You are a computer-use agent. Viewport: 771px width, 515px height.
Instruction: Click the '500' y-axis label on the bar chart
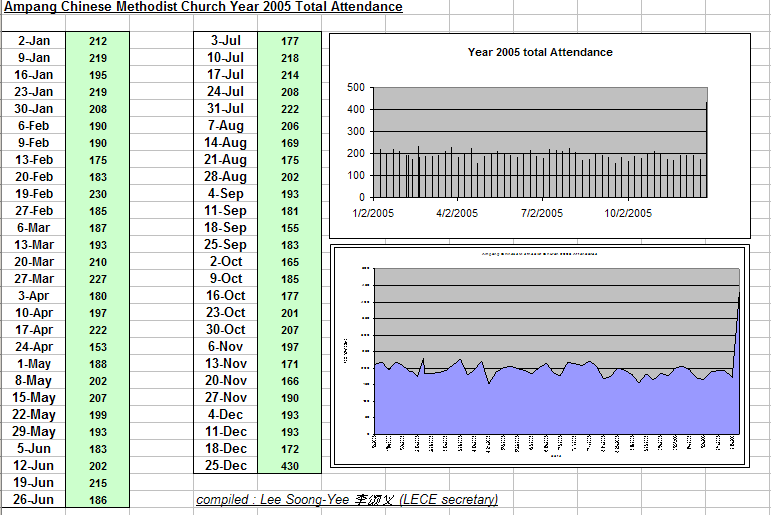click(356, 88)
